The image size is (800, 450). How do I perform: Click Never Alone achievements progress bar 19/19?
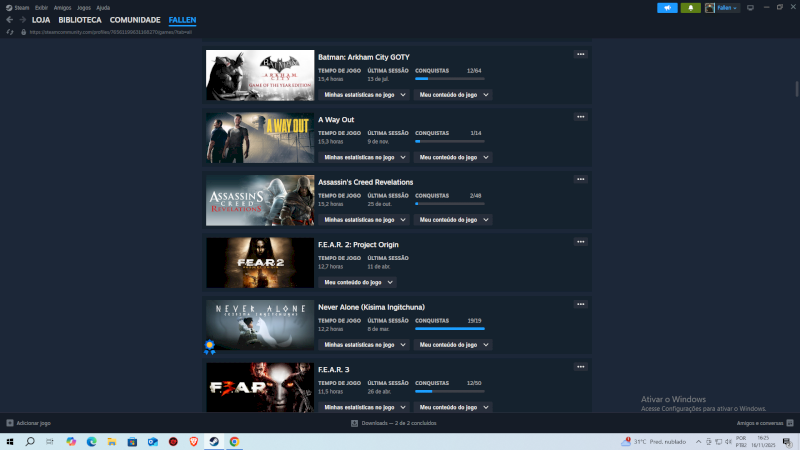pyautogui.click(x=449, y=329)
